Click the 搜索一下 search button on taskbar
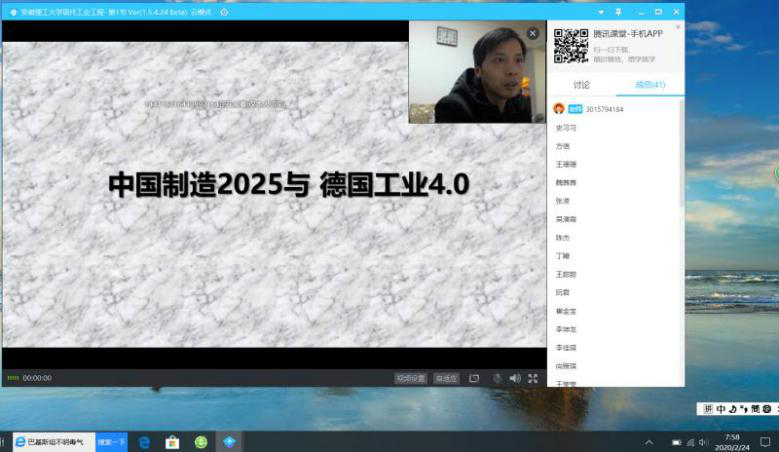Screen dimensions: 779x452 [x=111, y=441]
